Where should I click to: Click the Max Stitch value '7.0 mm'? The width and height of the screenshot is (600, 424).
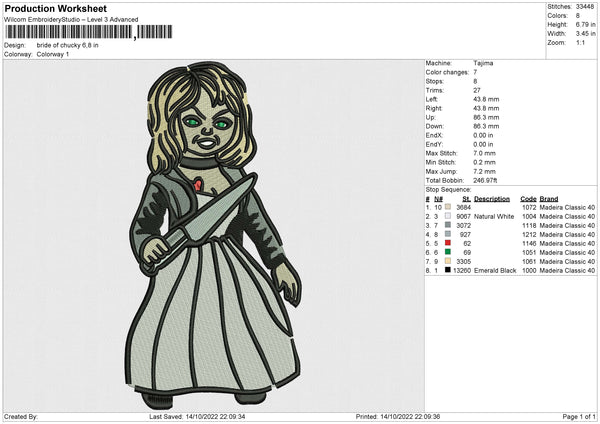[484, 153]
